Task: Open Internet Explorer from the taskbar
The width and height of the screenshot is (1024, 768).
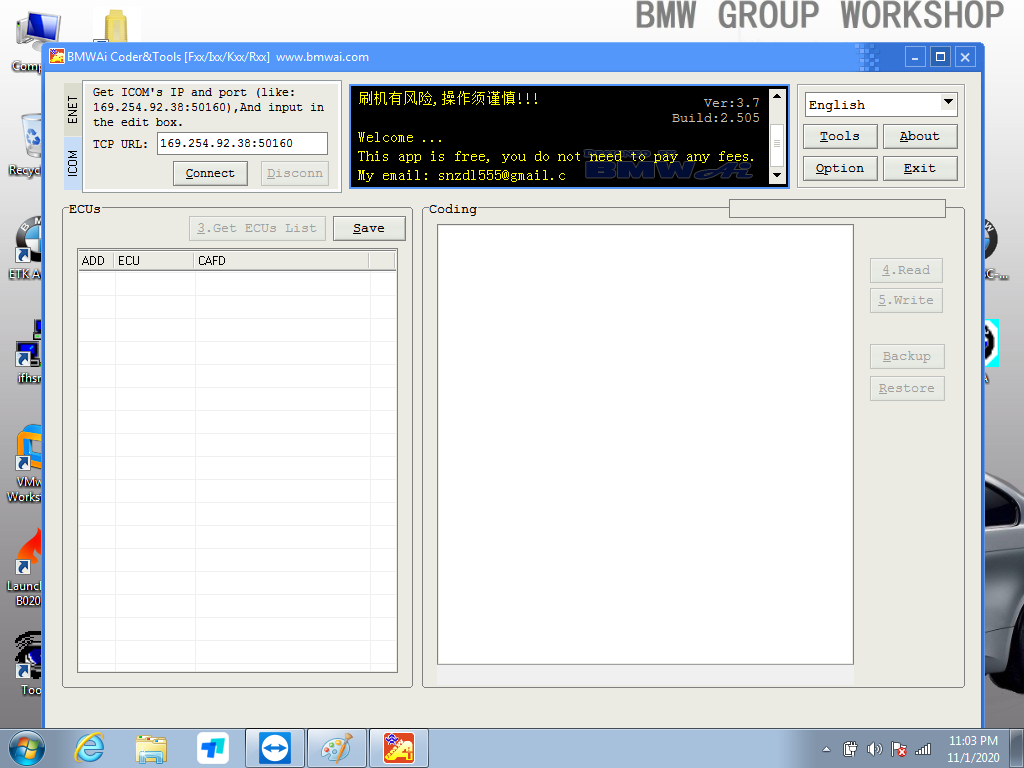Action: tap(88, 747)
